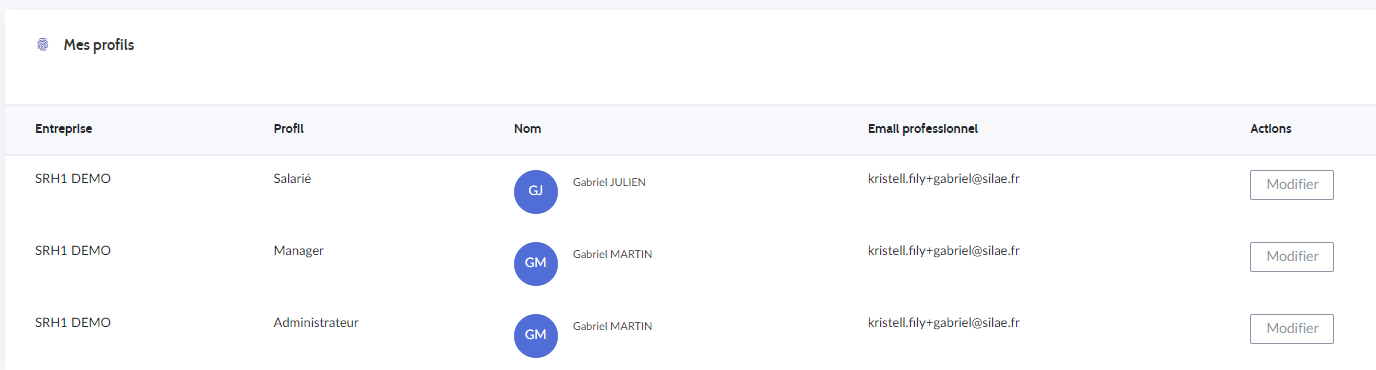Select Gabriel MARTIN in the Manager row
The height and width of the screenshot is (370, 1376).
tap(612, 254)
